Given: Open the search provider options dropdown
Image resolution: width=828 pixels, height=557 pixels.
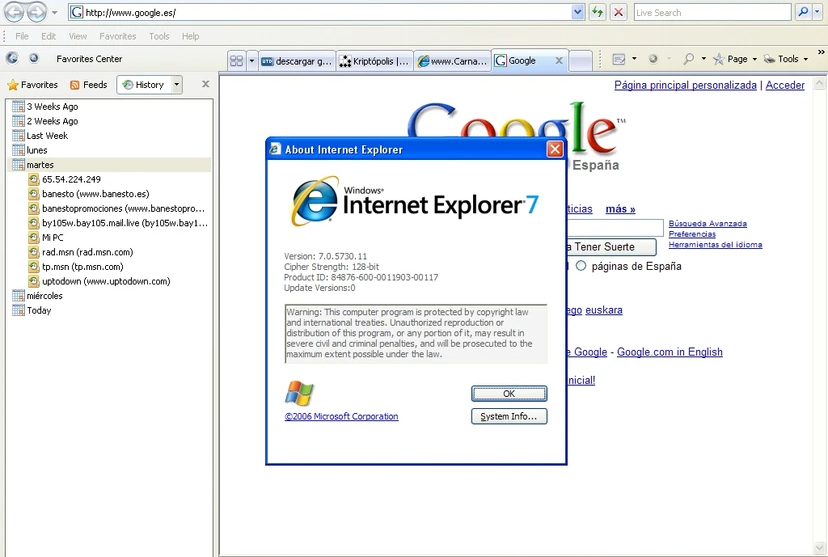Looking at the screenshot, I should [817, 12].
